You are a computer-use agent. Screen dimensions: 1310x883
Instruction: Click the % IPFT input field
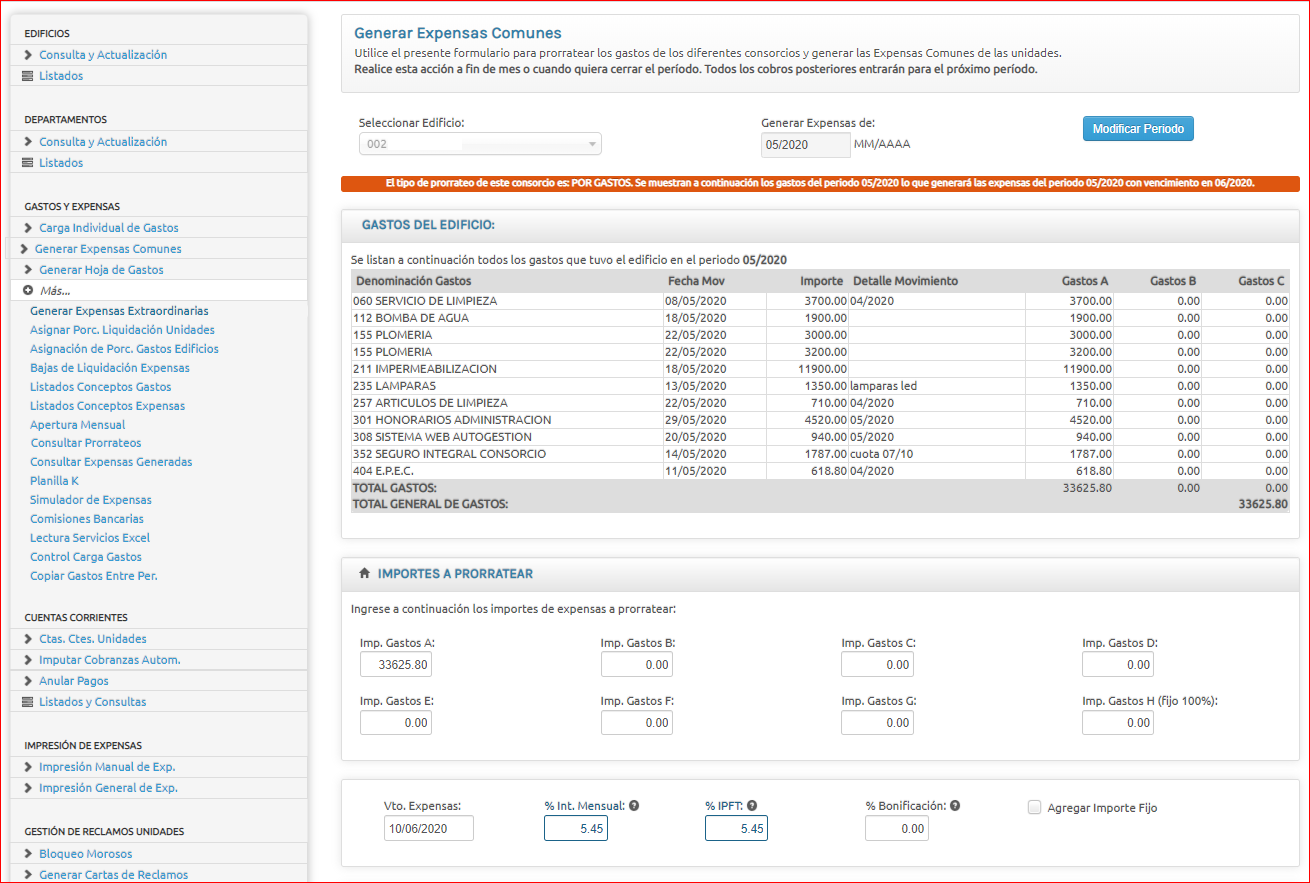point(736,828)
